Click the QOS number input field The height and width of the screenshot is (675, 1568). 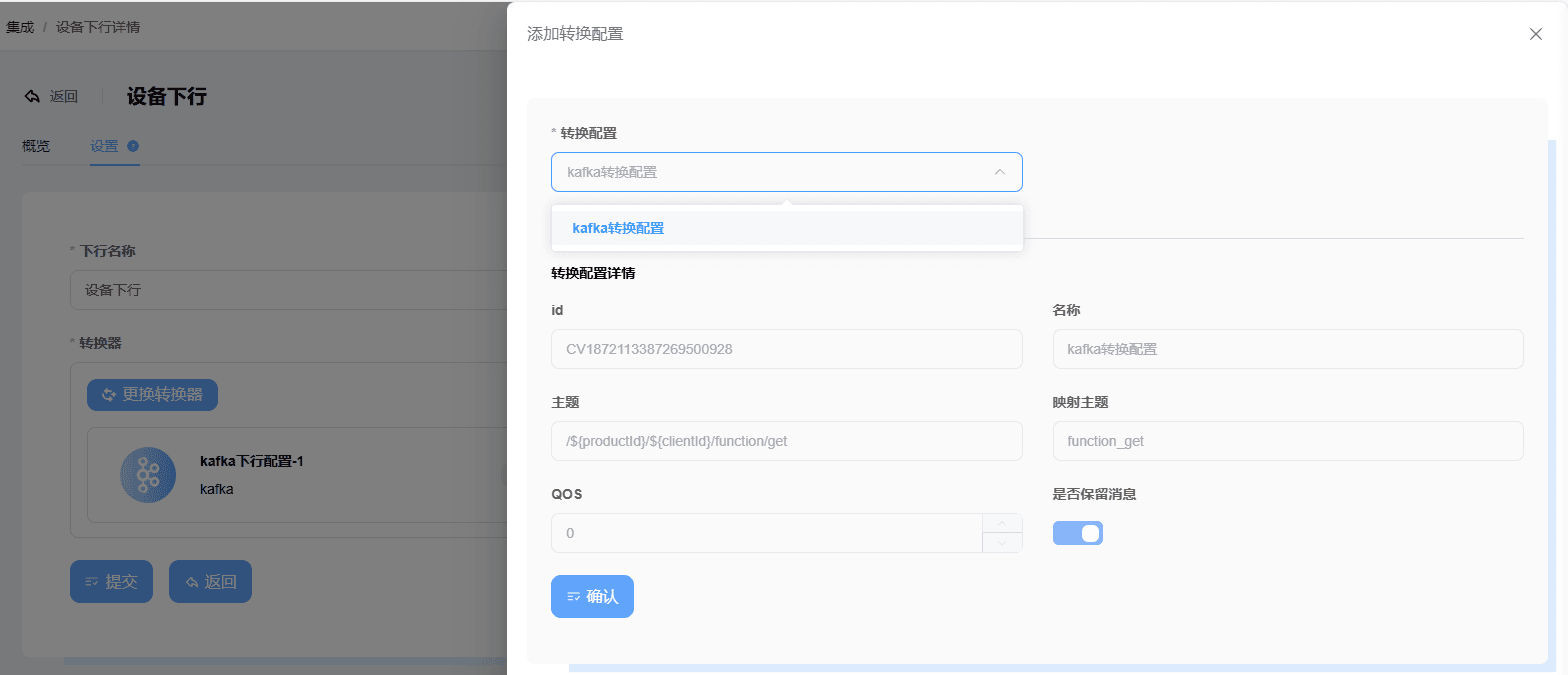pyautogui.click(x=767, y=533)
